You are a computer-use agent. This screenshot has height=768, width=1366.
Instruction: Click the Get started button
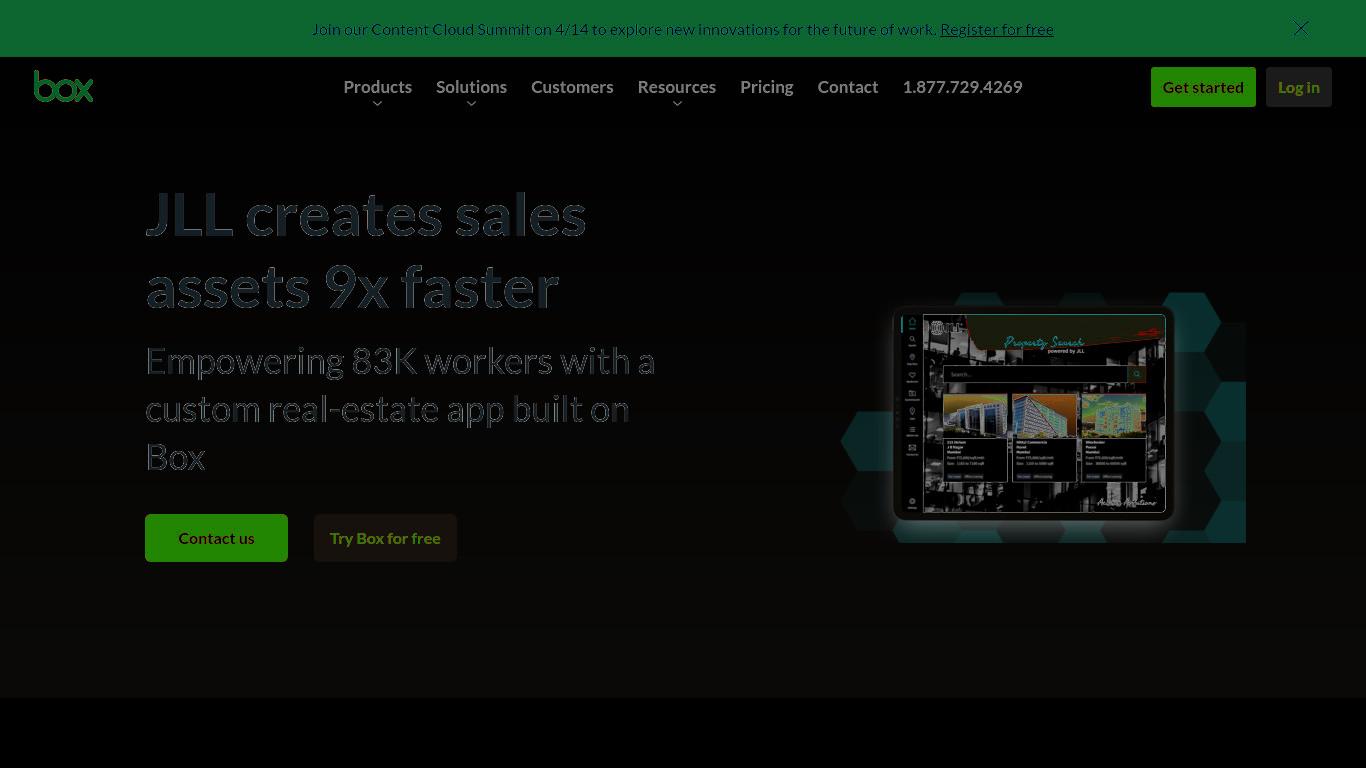(x=1203, y=87)
